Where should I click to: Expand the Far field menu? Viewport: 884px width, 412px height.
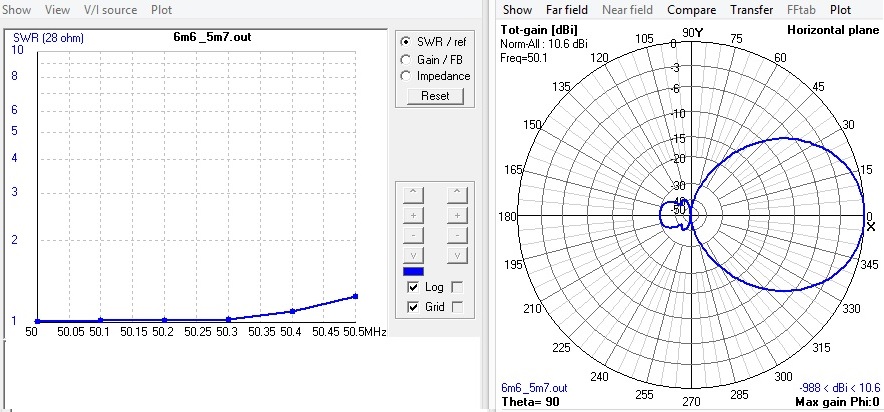pyautogui.click(x=566, y=10)
